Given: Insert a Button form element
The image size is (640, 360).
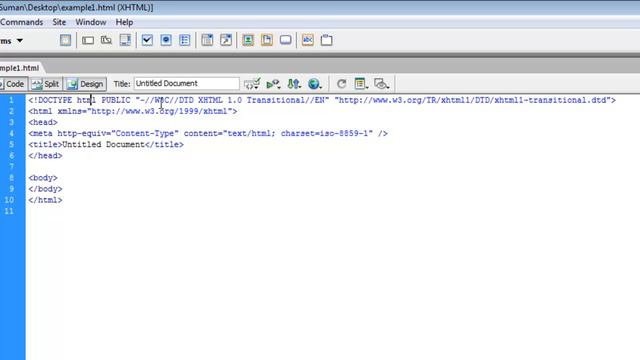Looking at the screenshot, I should tap(285, 40).
